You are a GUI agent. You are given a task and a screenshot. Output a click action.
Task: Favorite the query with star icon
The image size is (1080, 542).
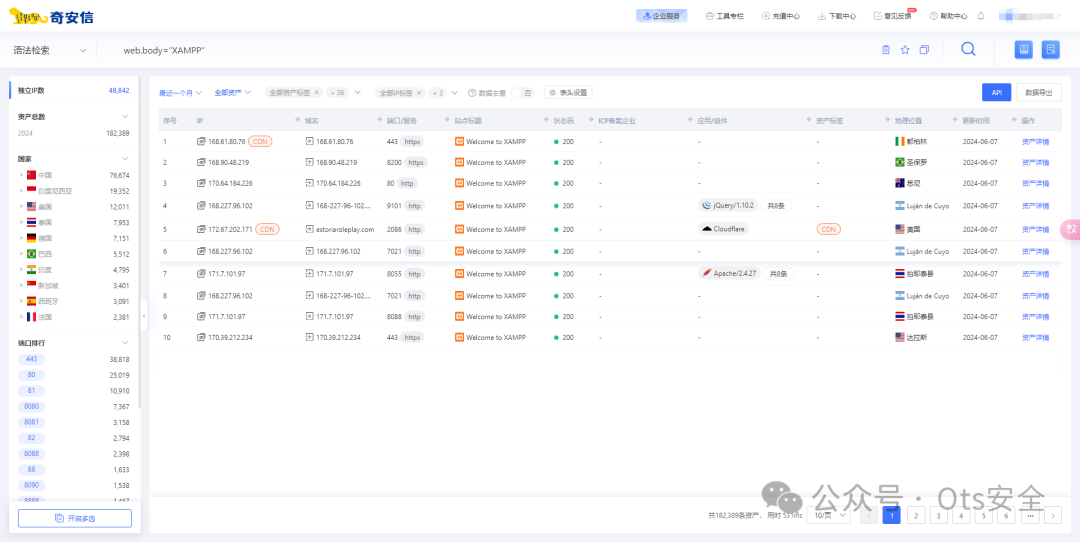pyautogui.click(x=905, y=50)
